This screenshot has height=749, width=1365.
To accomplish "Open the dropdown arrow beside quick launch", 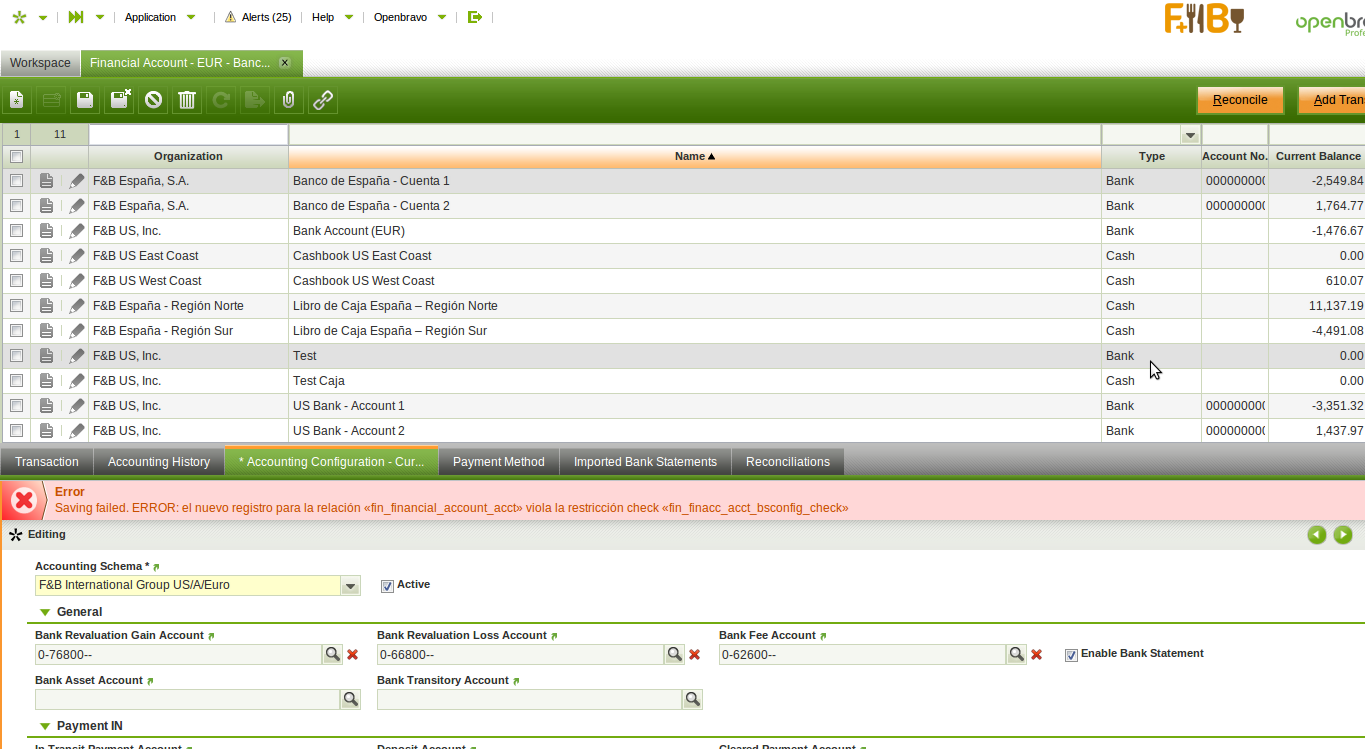I will [99, 17].
